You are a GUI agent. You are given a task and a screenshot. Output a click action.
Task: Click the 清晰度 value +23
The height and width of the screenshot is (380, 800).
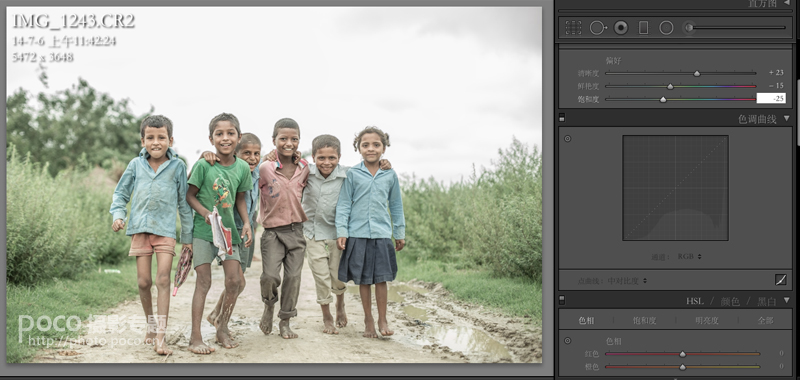point(776,73)
